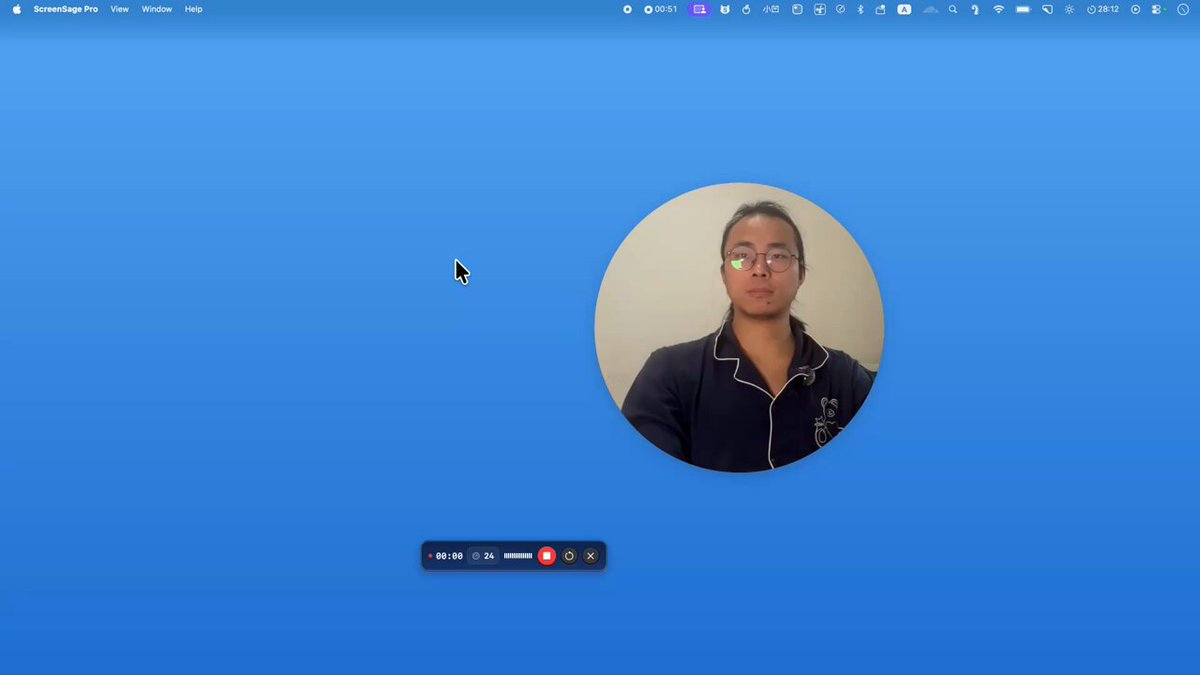Restart the recording using the circular arrow
The image size is (1200, 675).
tap(569, 556)
